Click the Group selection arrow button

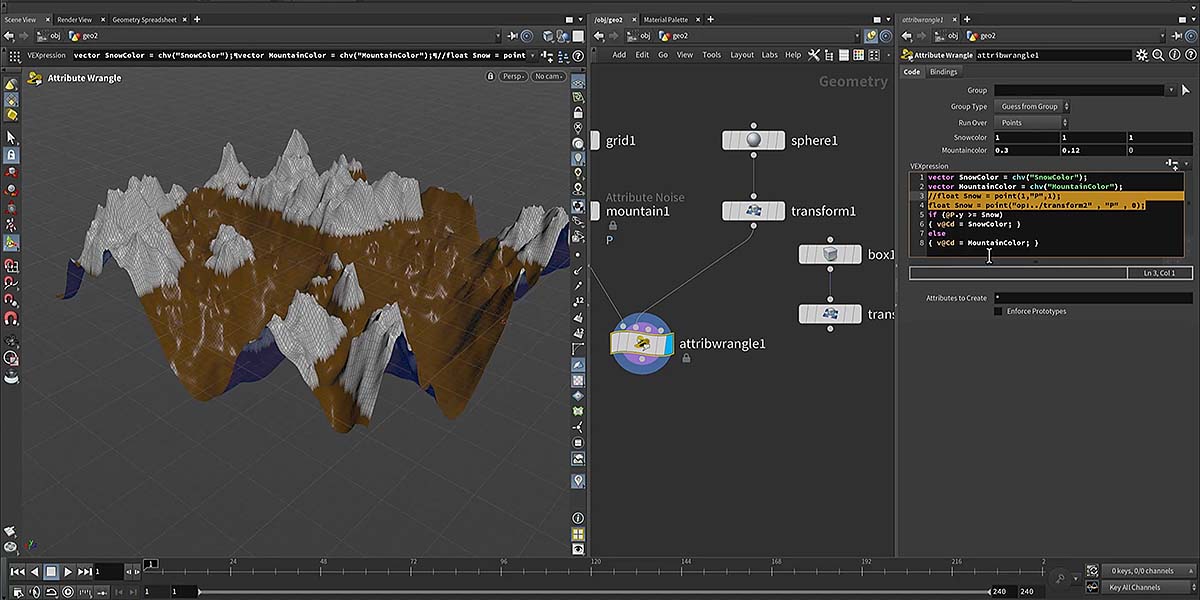coord(1187,90)
